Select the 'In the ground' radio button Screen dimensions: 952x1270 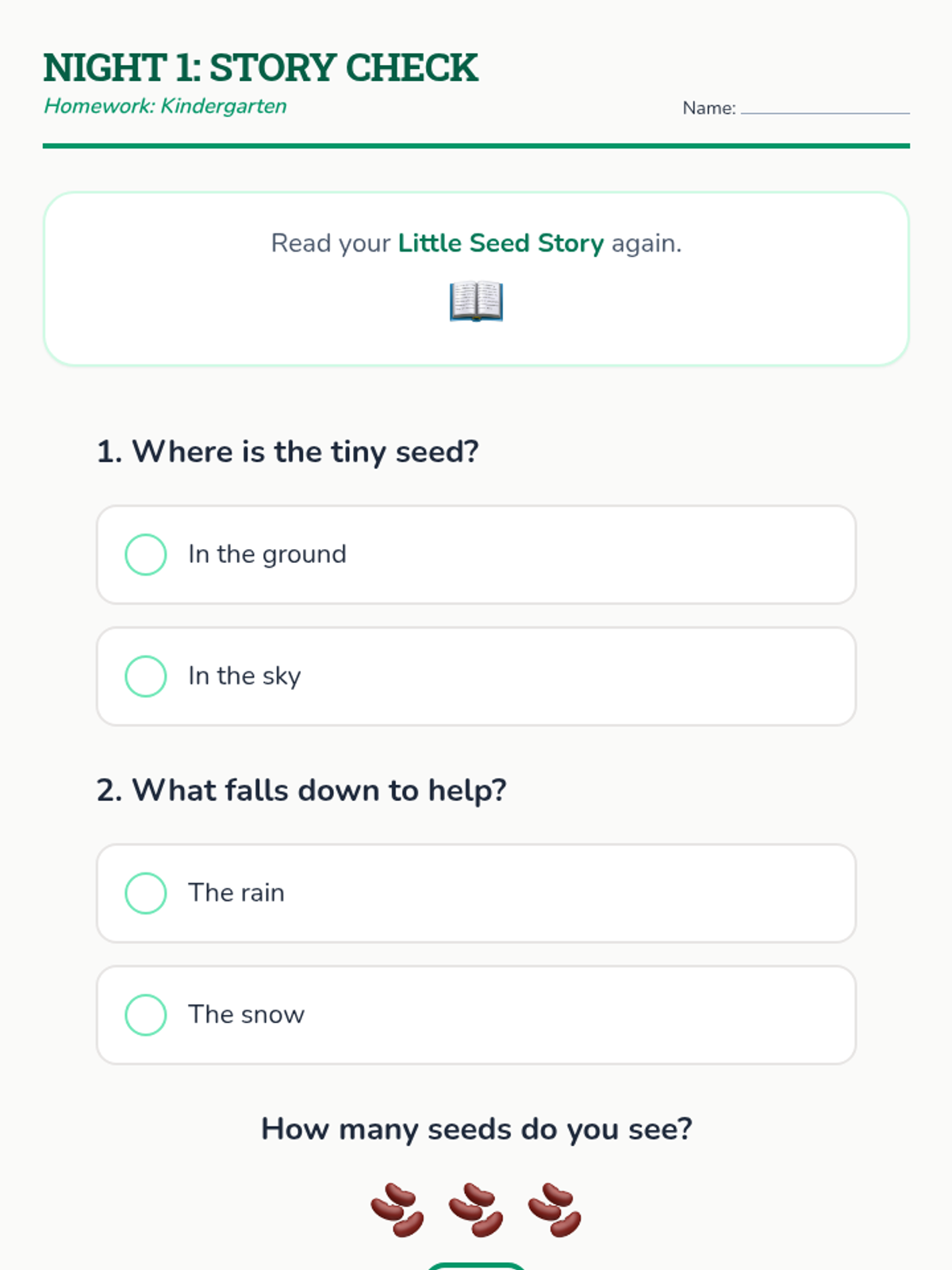pos(146,554)
